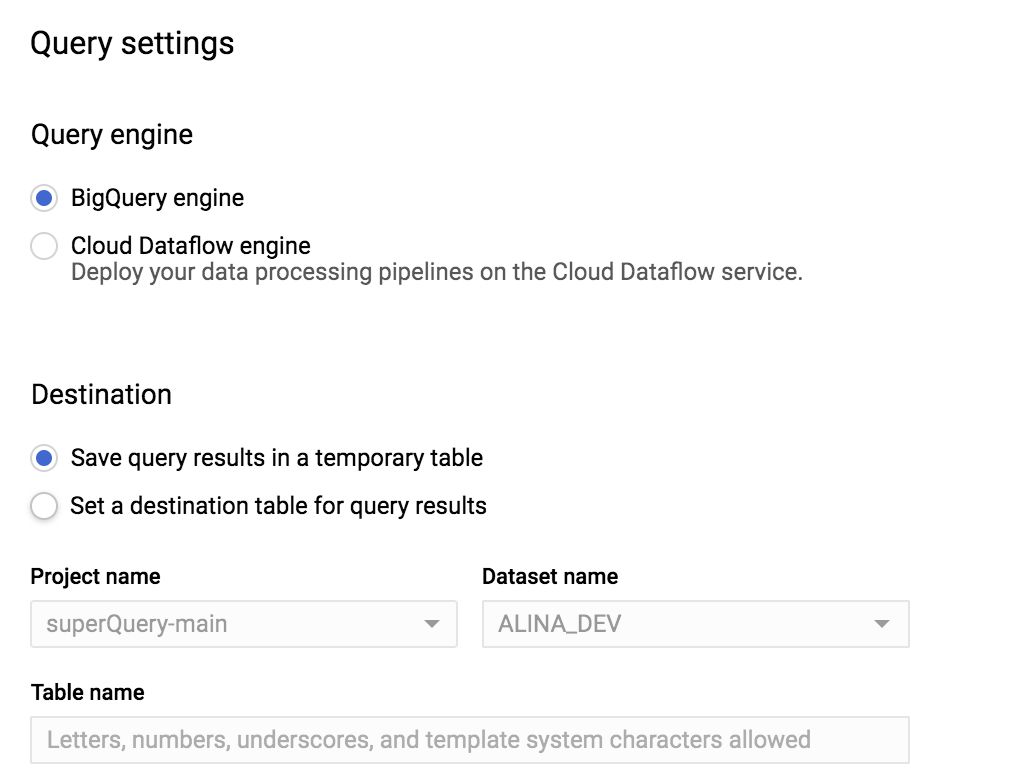Click into the Table name input field
1024x782 pixels.
pyautogui.click(x=470, y=740)
